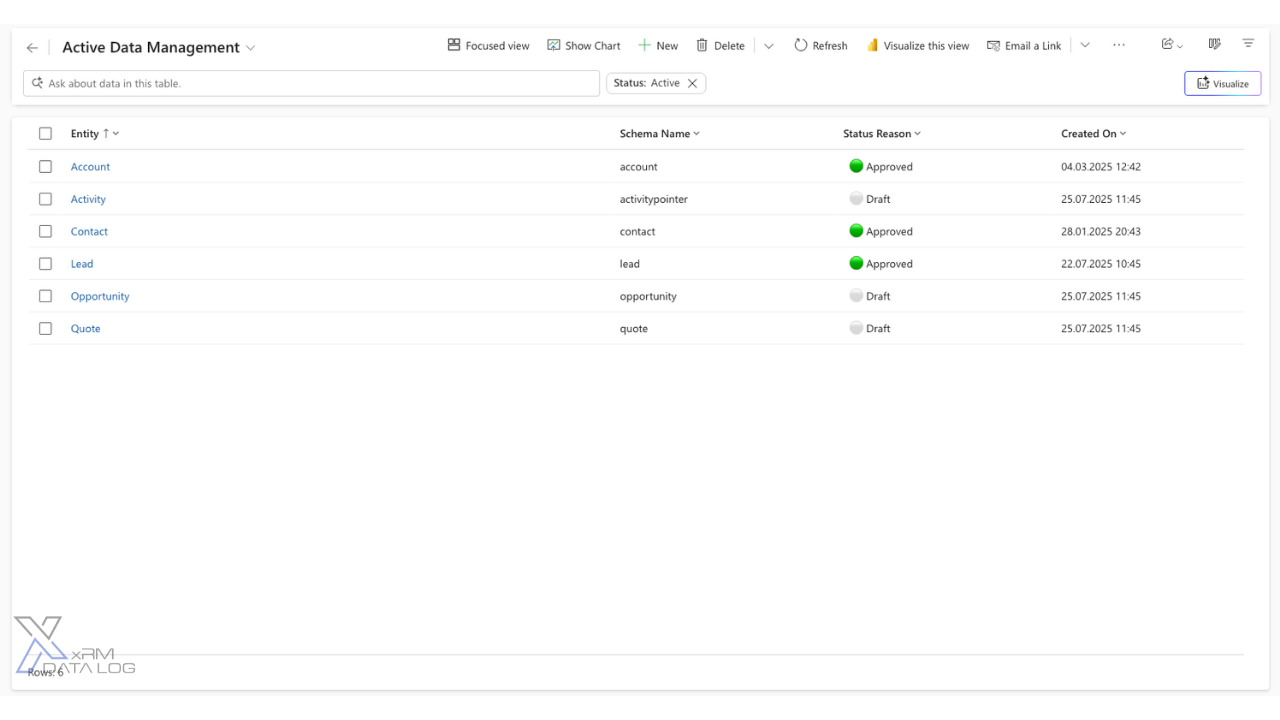Click Visualize this view in Power BI
1280x720 pixels.
click(917, 46)
